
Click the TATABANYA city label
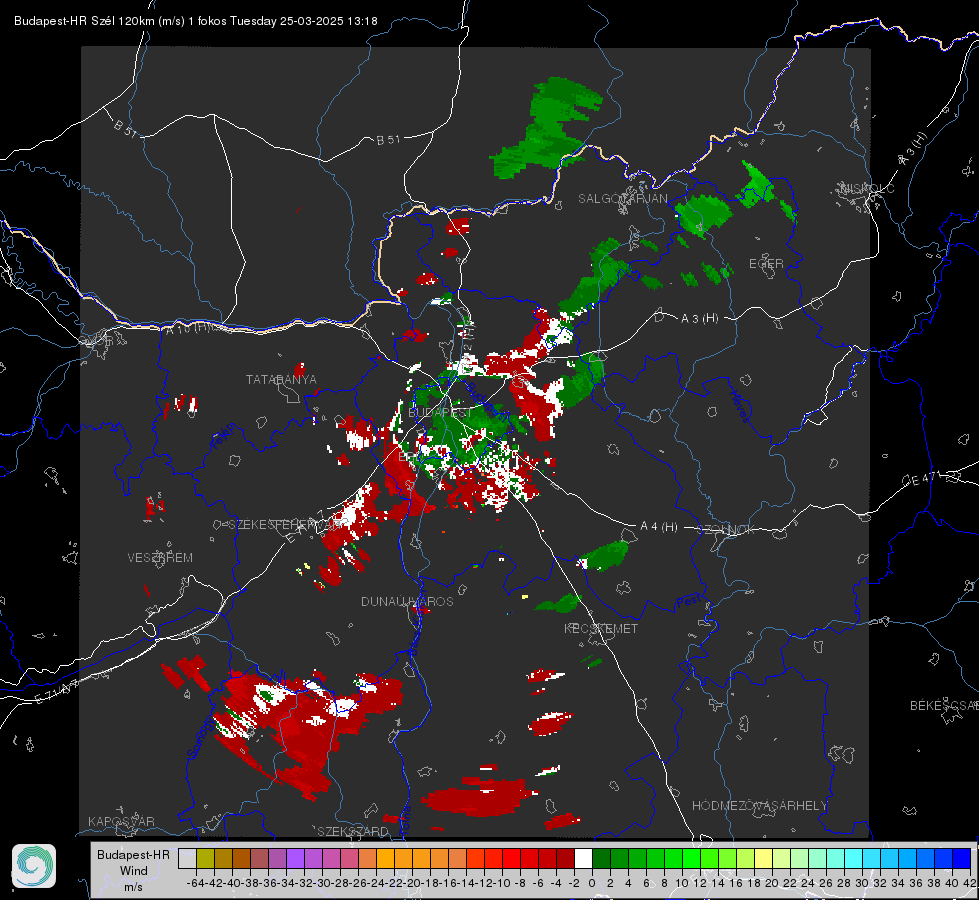[281, 379]
